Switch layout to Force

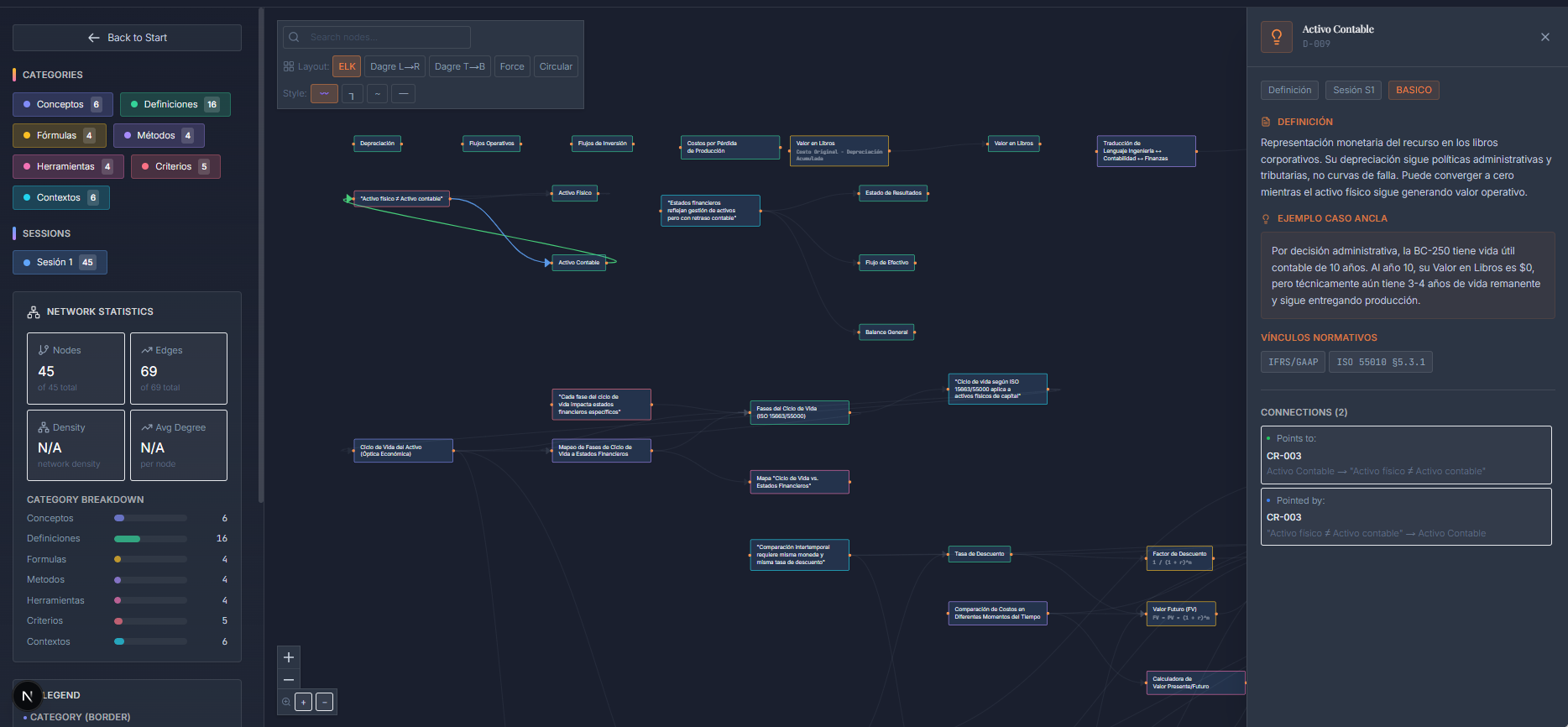pos(512,66)
